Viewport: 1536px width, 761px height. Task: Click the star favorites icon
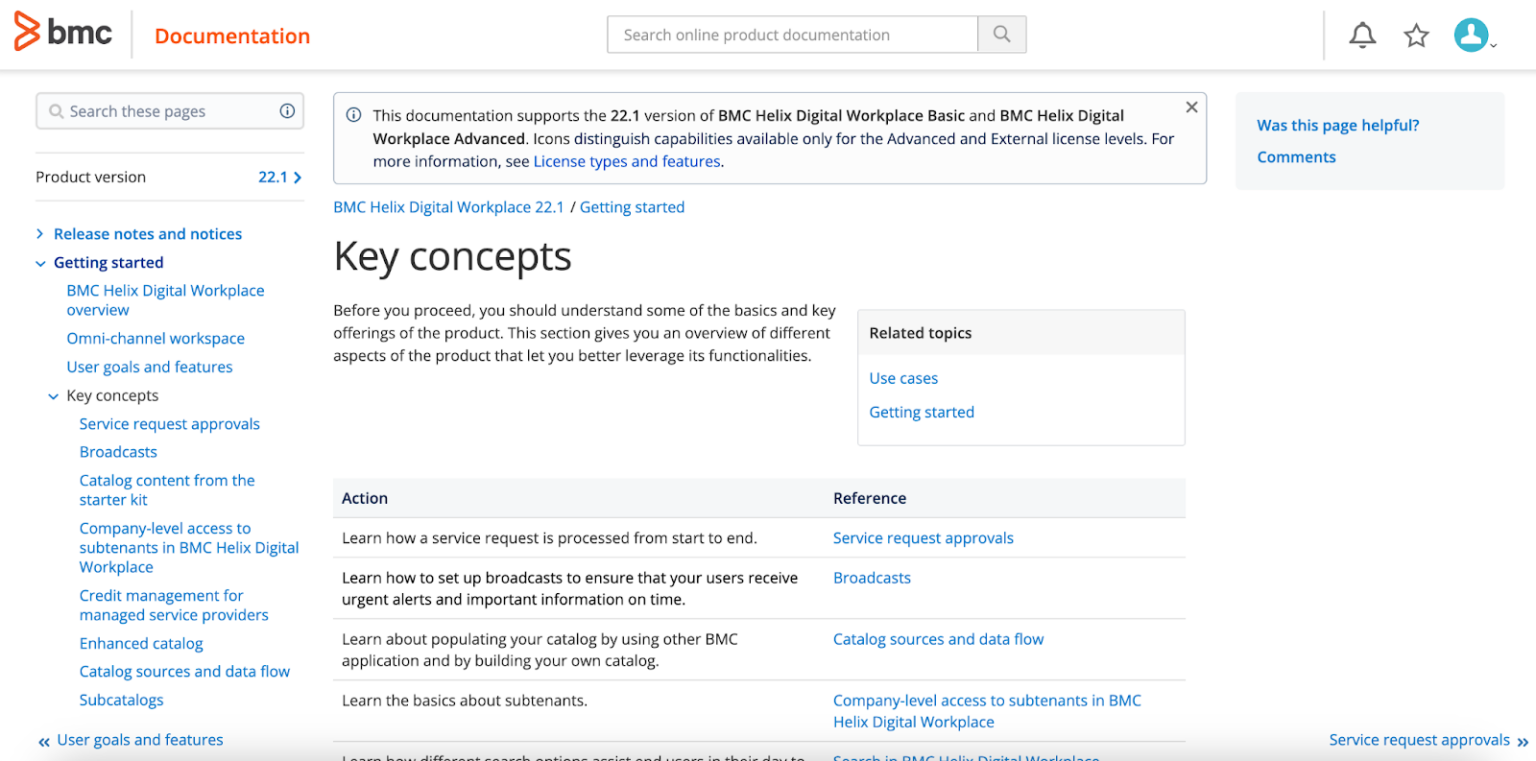click(x=1416, y=34)
